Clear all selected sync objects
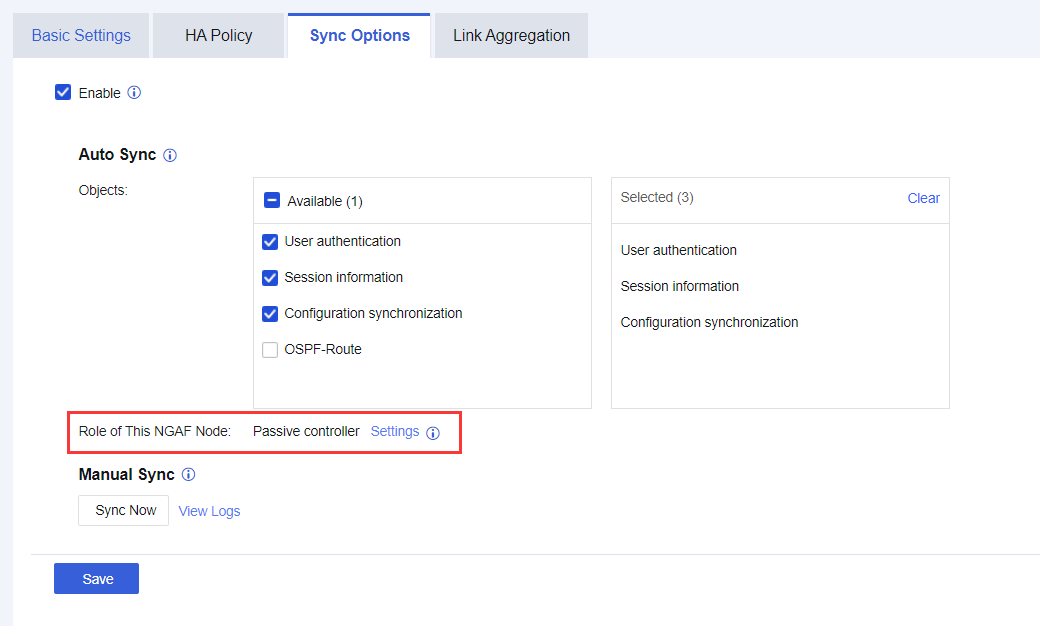The width and height of the screenshot is (1040, 626). pyautogui.click(x=923, y=198)
